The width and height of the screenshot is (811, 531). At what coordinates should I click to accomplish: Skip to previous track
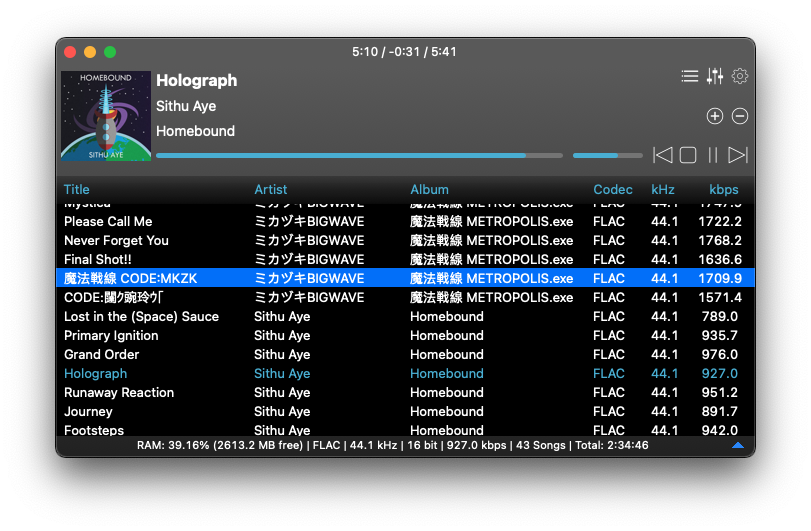[663, 155]
